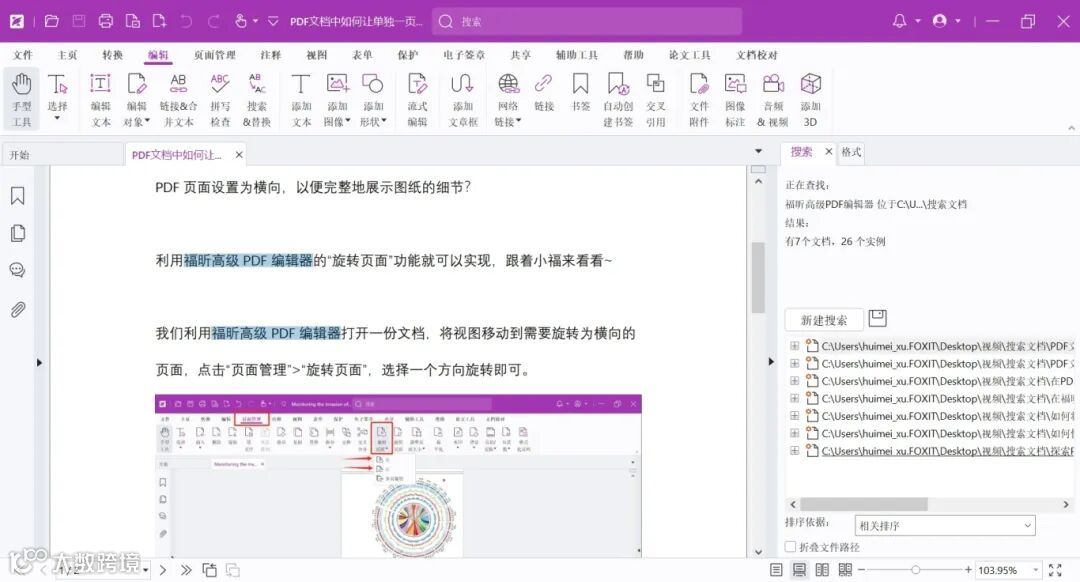Open the 文件 menu

22,55
